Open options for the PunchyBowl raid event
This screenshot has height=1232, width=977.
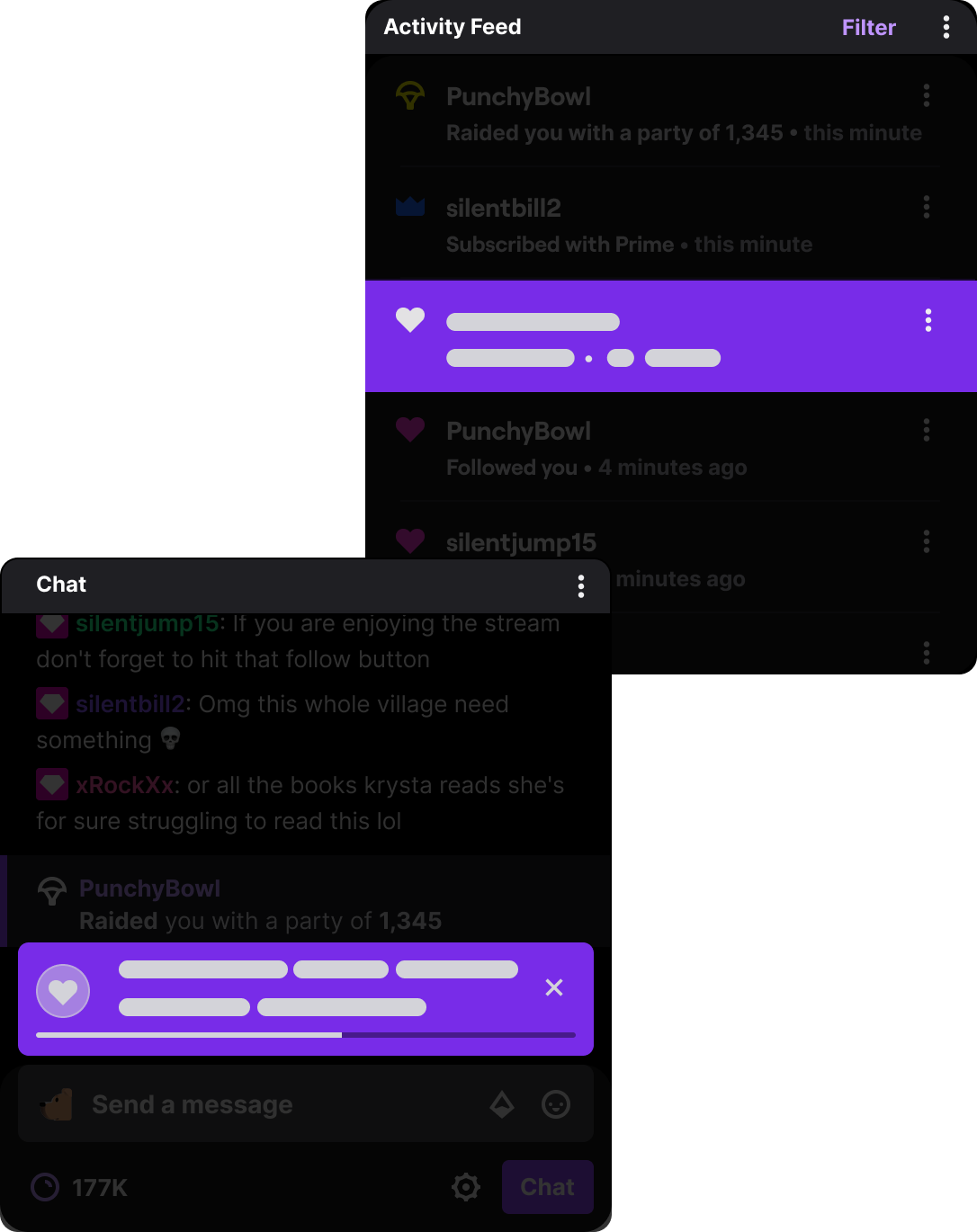point(927,95)
